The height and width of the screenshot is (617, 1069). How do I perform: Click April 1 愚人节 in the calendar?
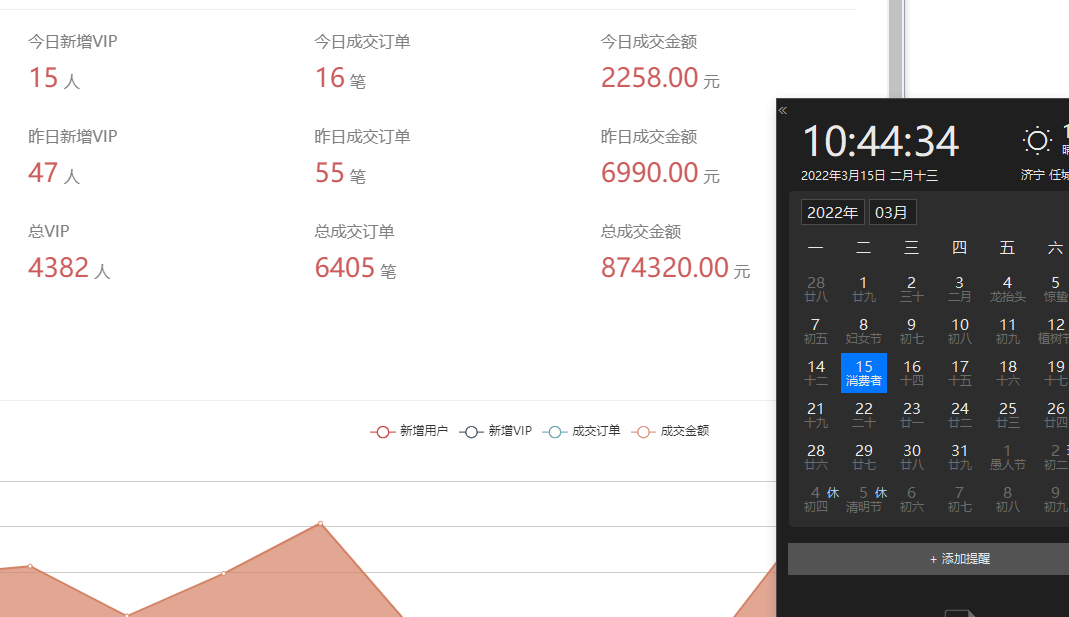pos(1008,457)
